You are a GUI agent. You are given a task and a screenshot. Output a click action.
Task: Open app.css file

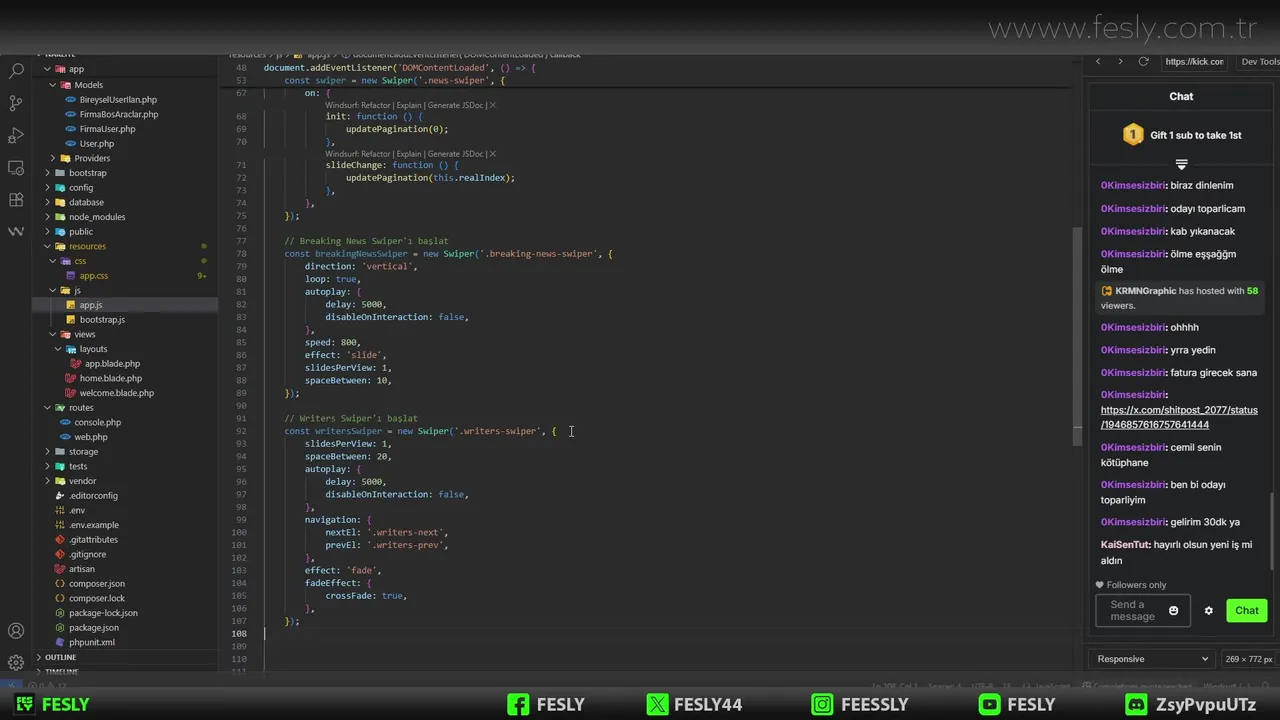click(x=94, y=276)
